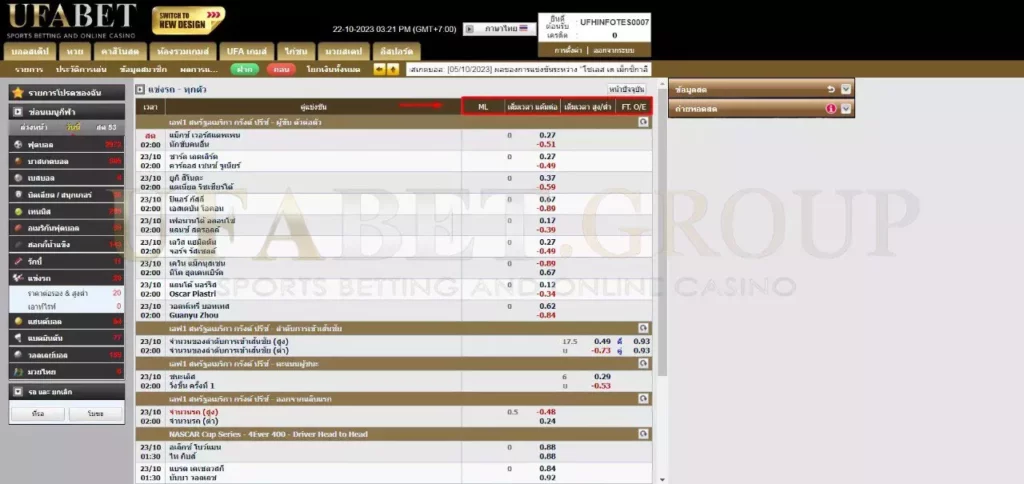Screen dimensions: 1024x484
Task: Click the green deposit button
Action: (243, 69)
